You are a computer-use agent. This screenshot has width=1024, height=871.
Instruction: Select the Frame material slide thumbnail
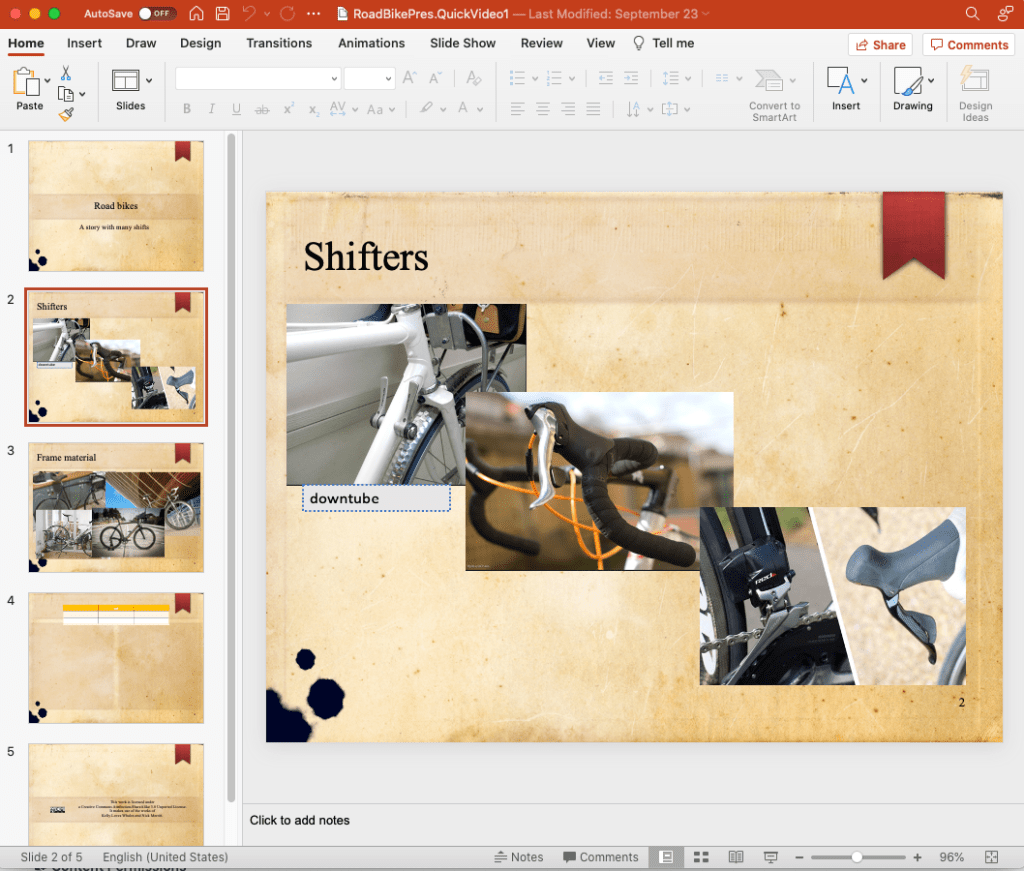(116, 507)
